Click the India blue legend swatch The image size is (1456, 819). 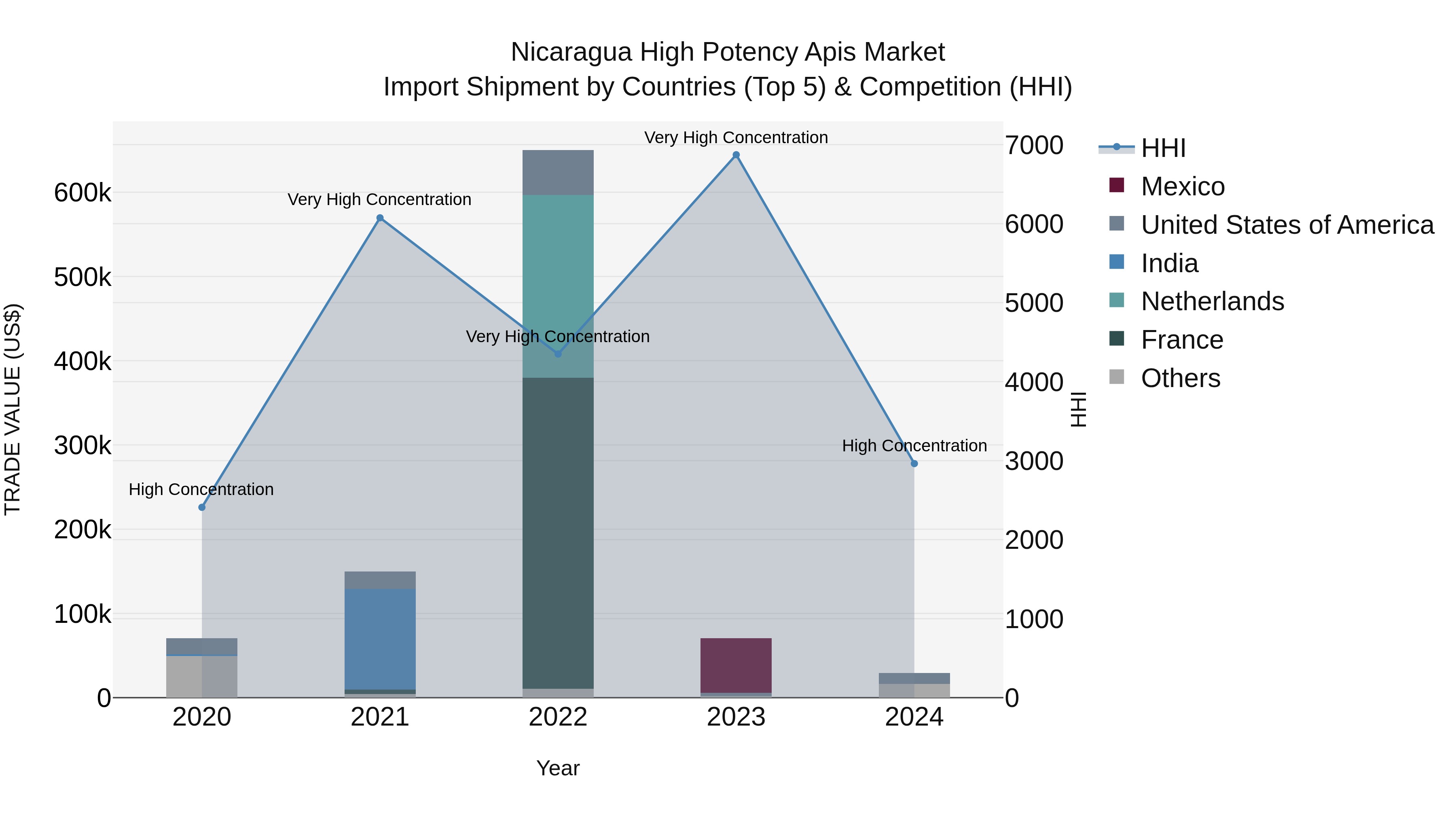tap(1117, 262)
